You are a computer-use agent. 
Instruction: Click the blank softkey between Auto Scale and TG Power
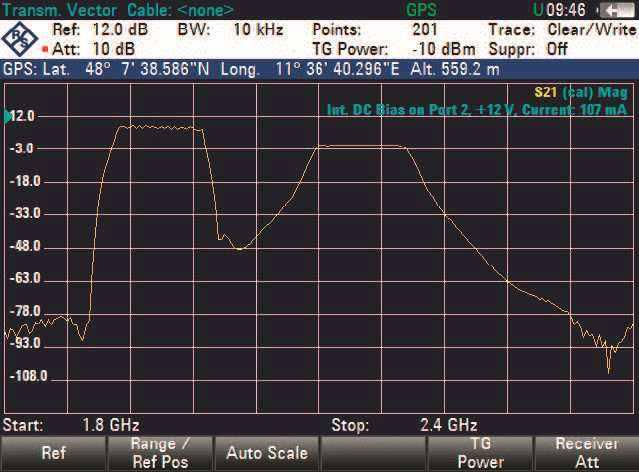pos(372,453)
